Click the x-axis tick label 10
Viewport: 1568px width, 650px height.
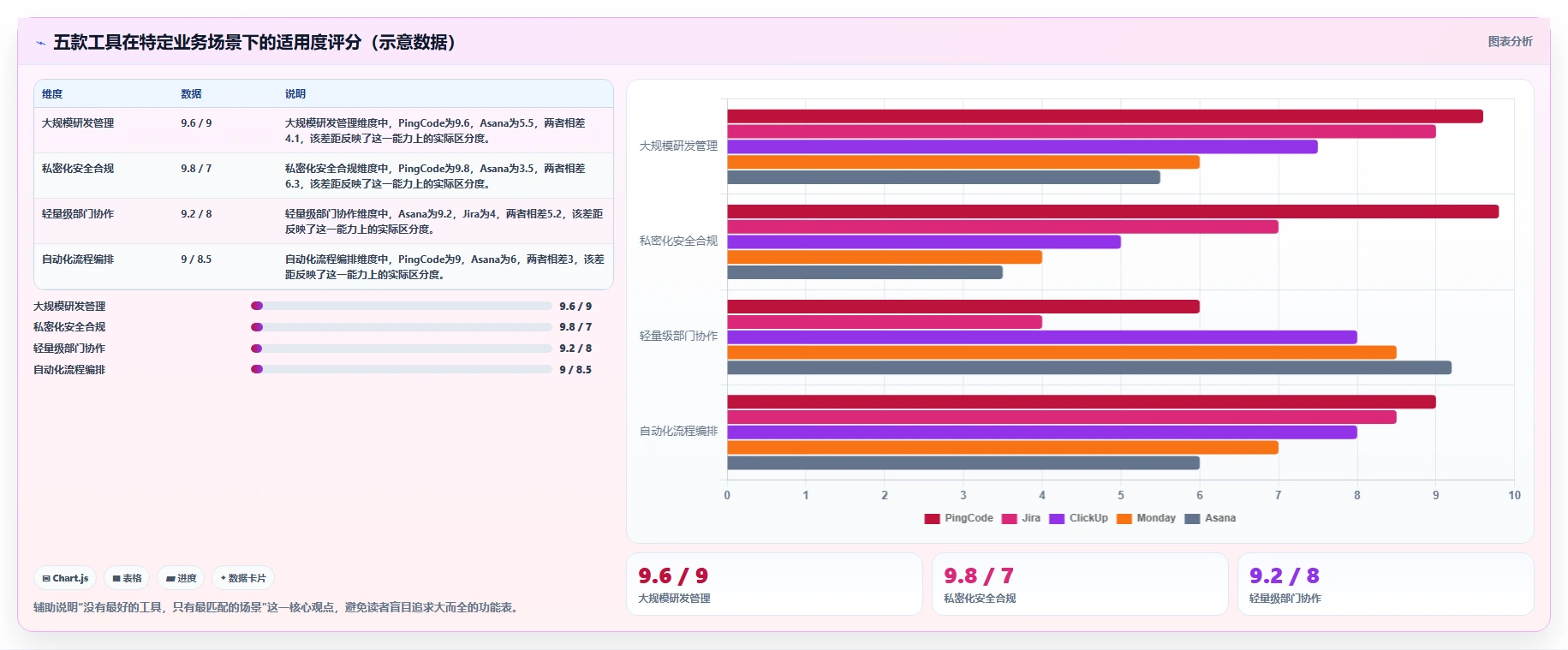(1514, 495)
